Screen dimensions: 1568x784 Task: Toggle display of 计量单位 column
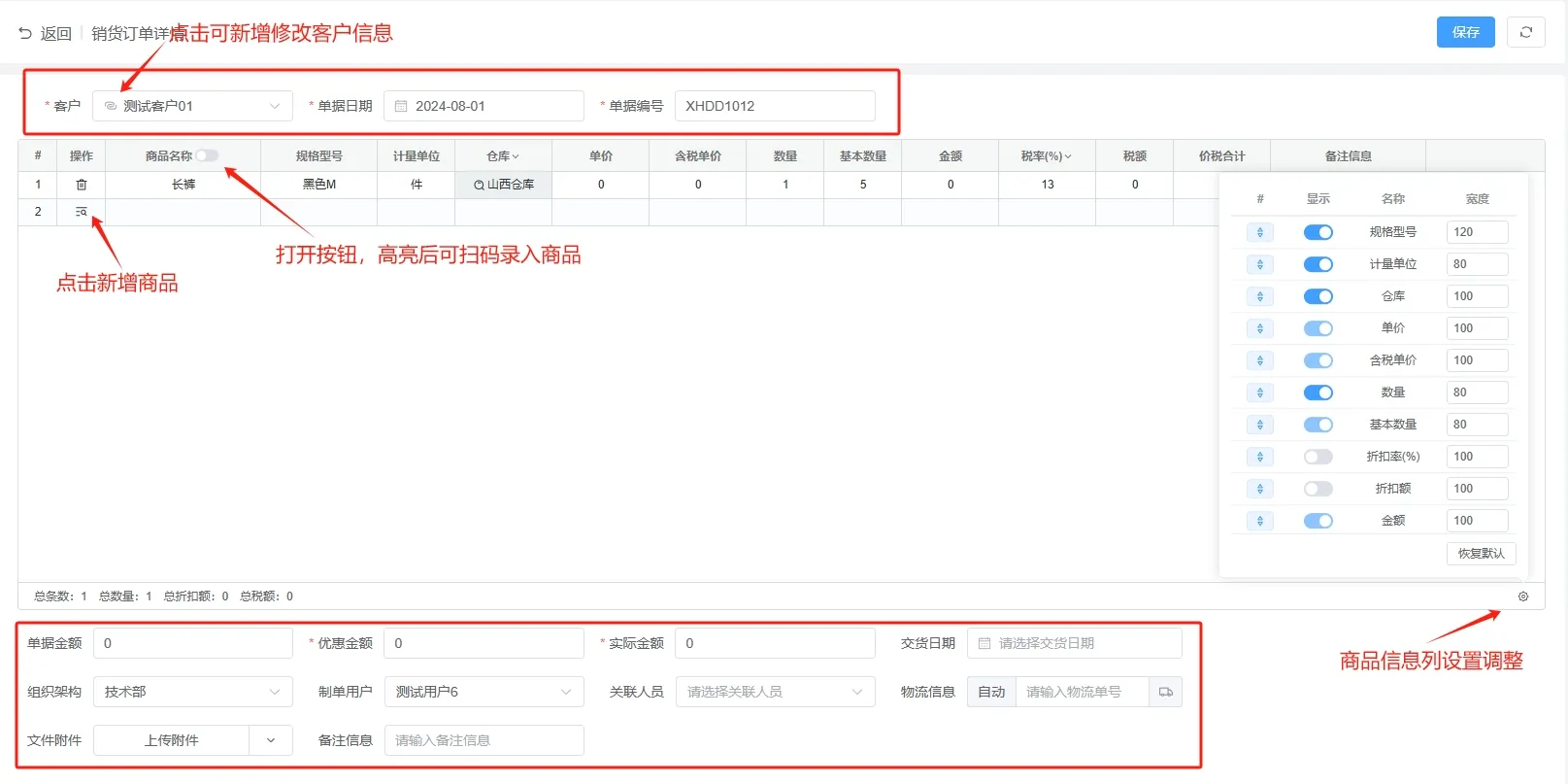click(1318, 264)
